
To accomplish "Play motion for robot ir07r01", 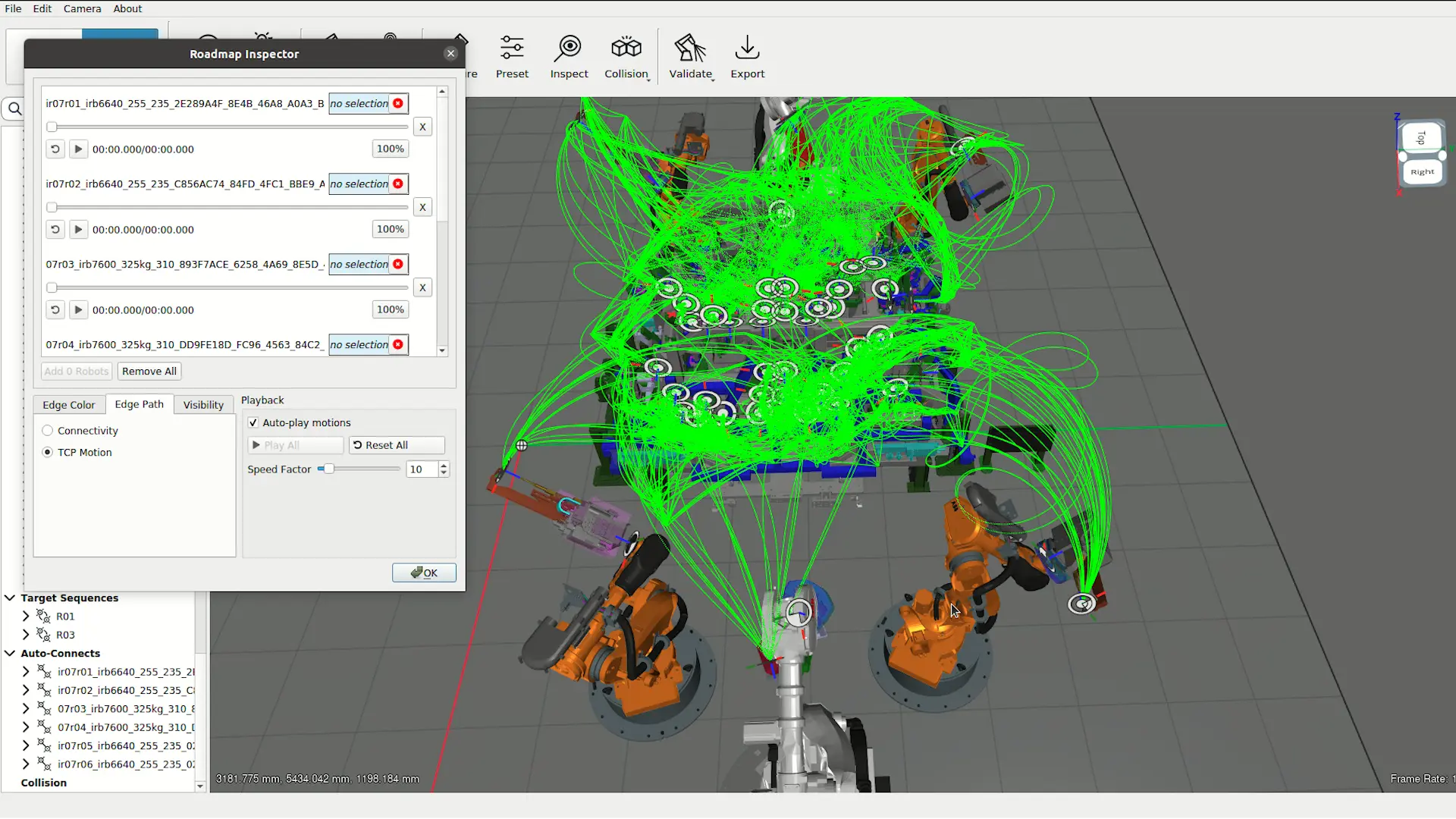I will click(x=78, y=149).
